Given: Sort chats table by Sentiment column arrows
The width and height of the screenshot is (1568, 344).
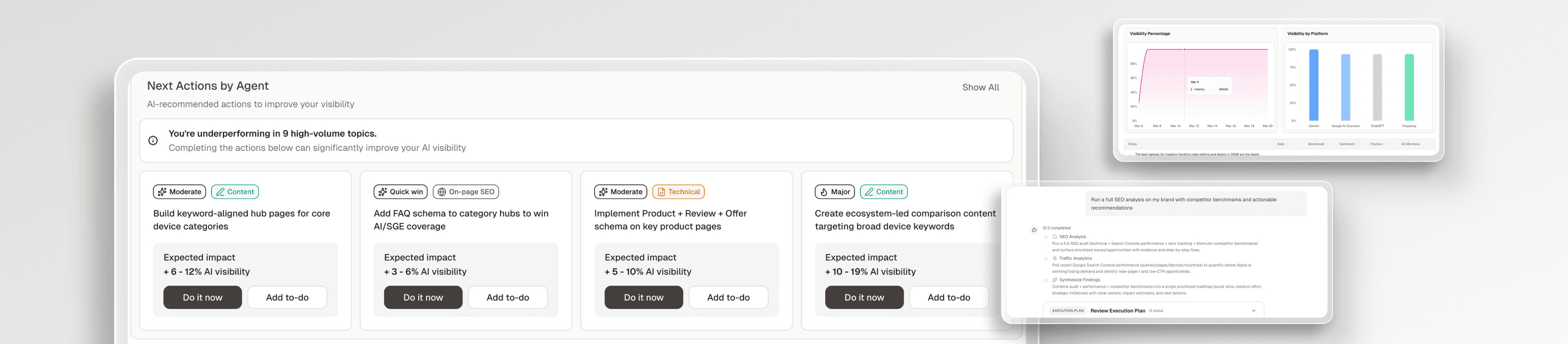Looking at the screenshot, I should click(x=1359, y=144).
